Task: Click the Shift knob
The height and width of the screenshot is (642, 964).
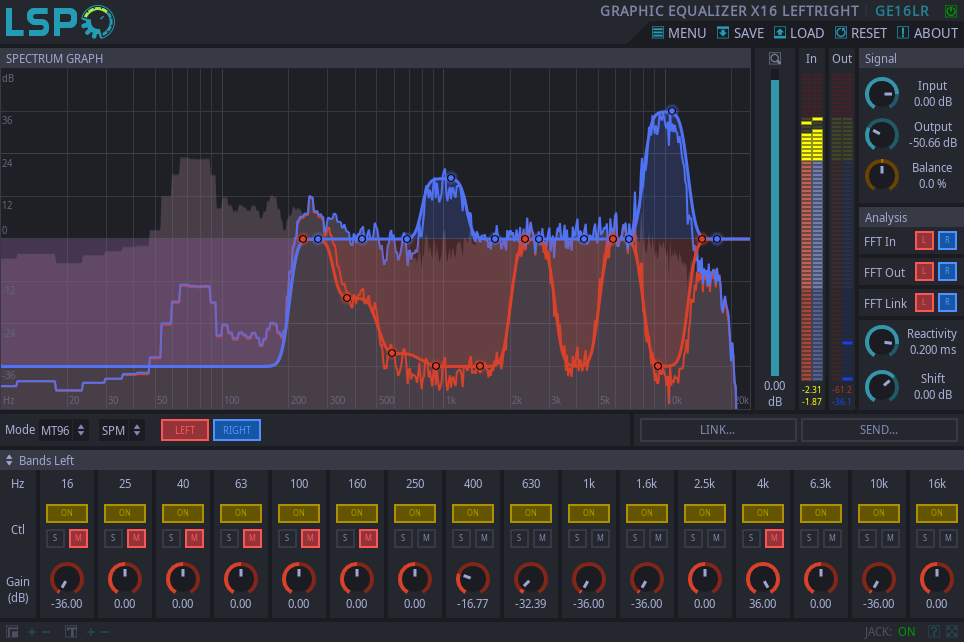Action: (882, 386)
